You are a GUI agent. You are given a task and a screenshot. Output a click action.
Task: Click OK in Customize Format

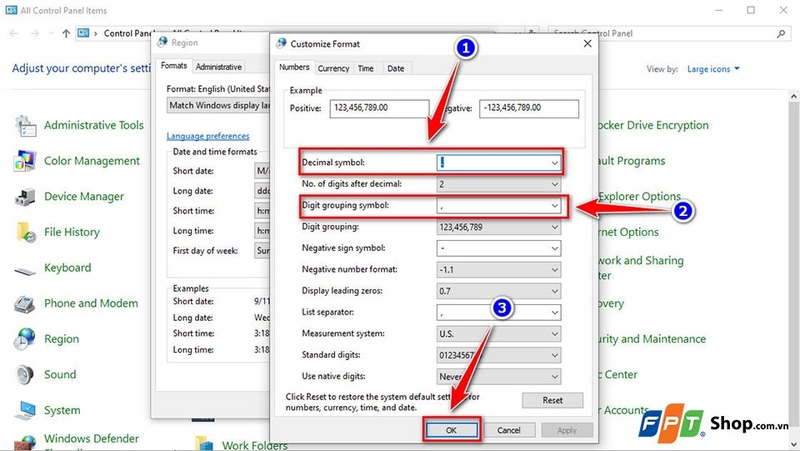(x=452, y=430)
